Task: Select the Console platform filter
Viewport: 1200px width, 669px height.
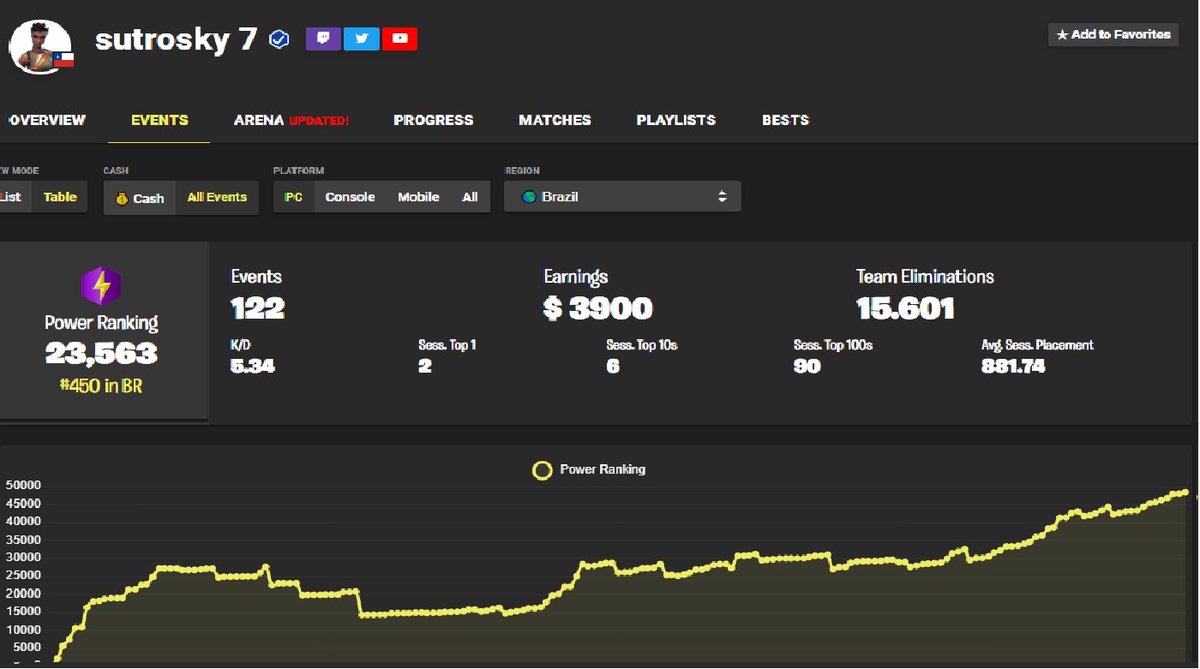Action: pyautogui.click(x=350, y=197)
